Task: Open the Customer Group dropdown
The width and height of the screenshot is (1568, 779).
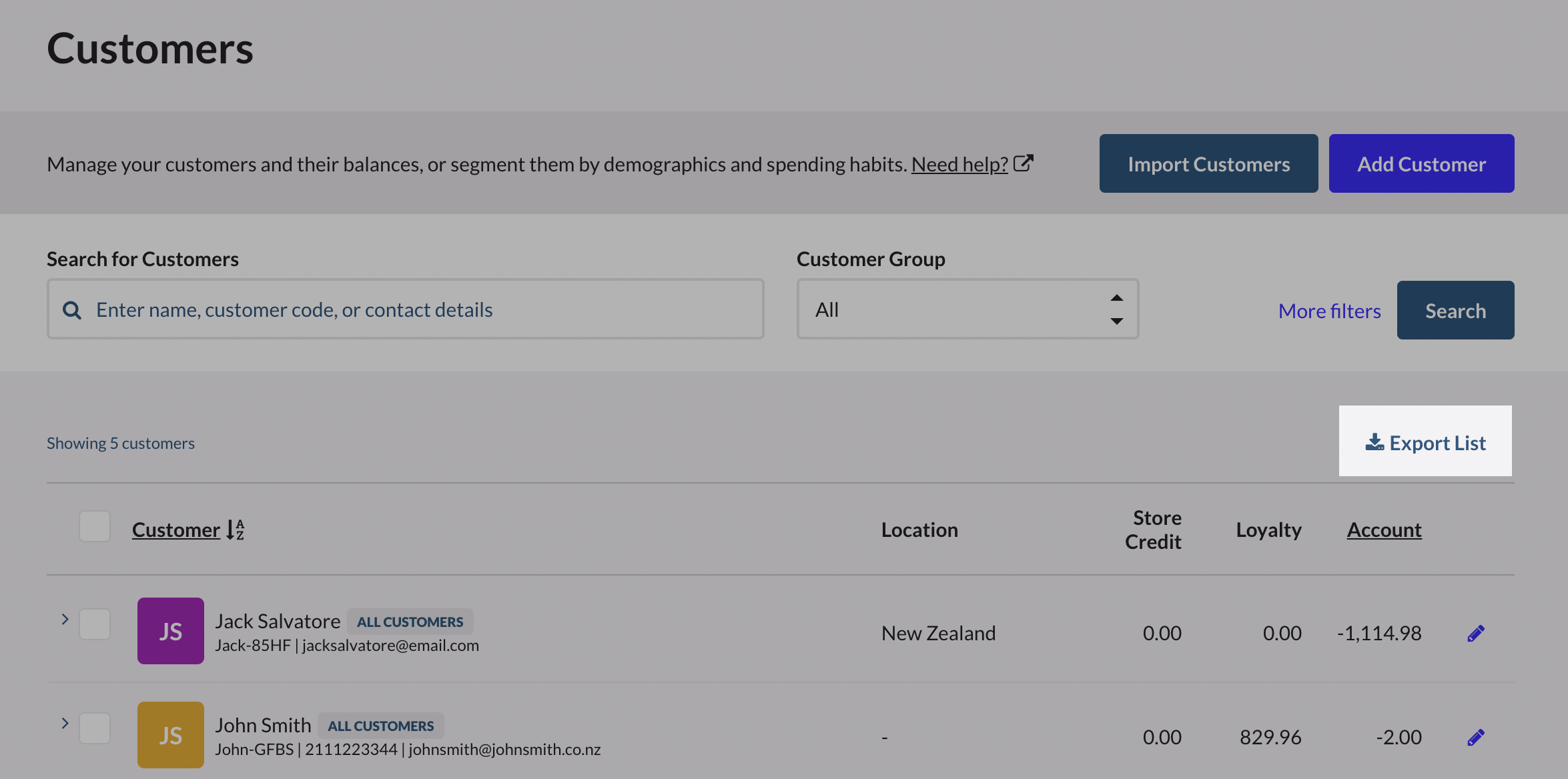Action: (967, 309)
